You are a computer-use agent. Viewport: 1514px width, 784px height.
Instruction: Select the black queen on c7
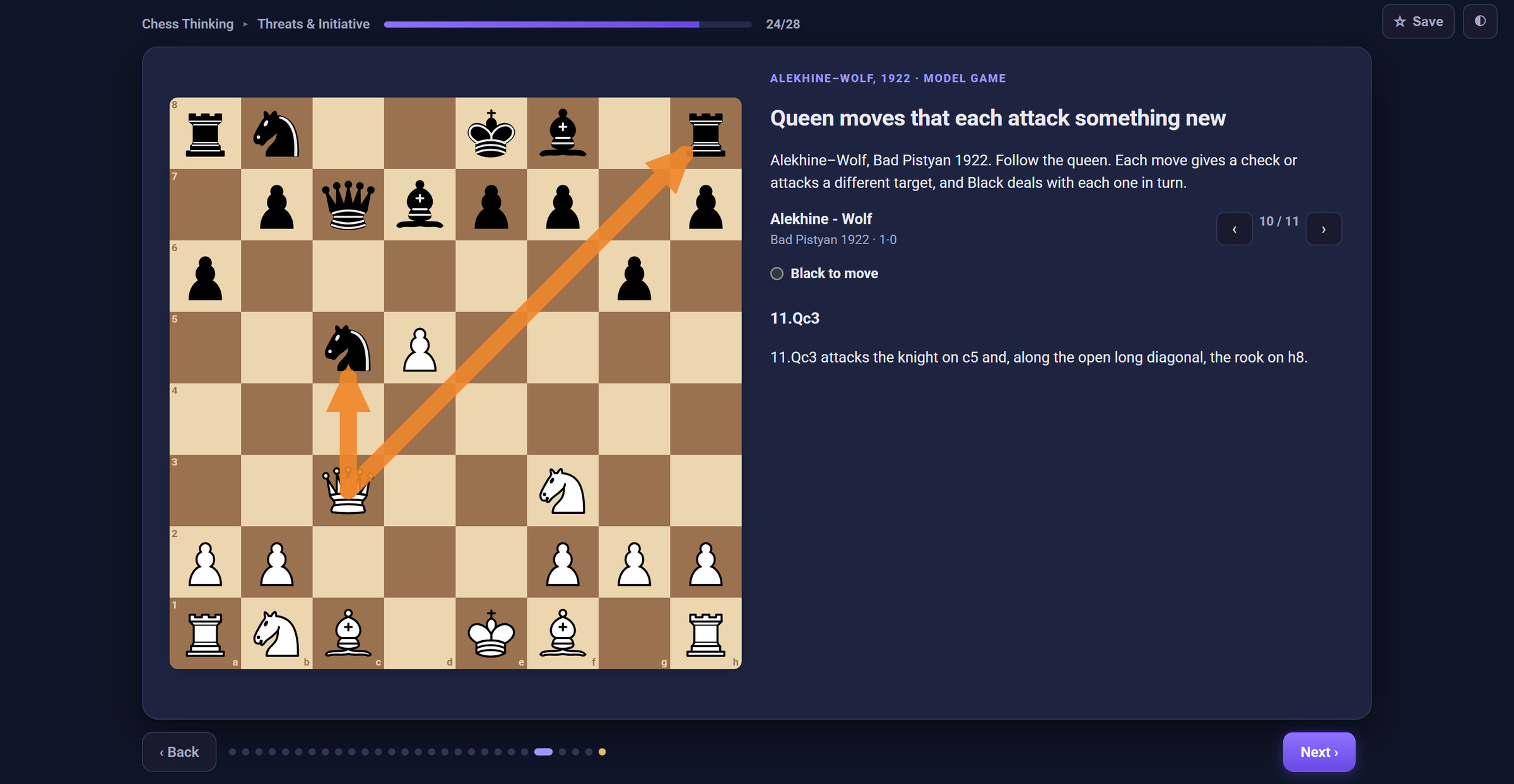tap(348, 204)
